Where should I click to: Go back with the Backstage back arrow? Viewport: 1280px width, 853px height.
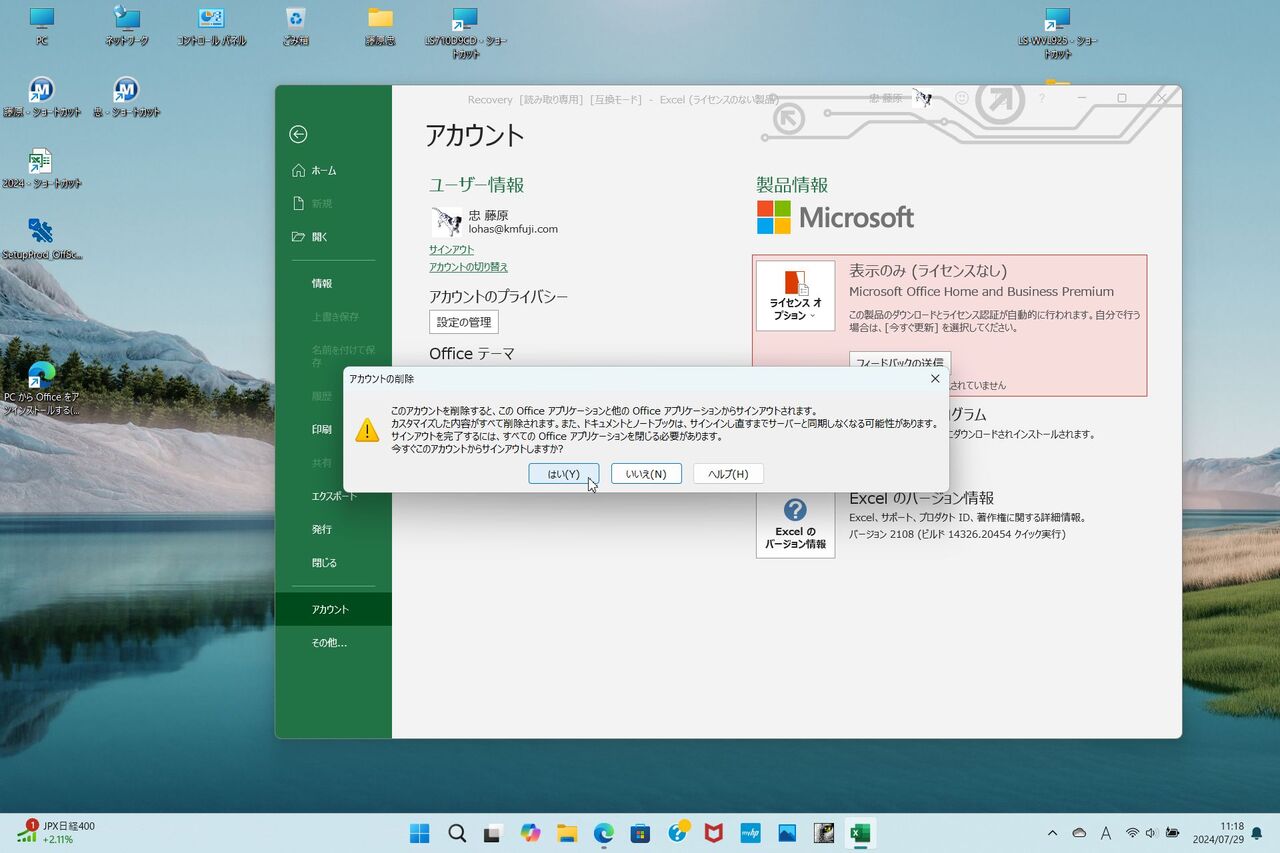coord(298,135)
